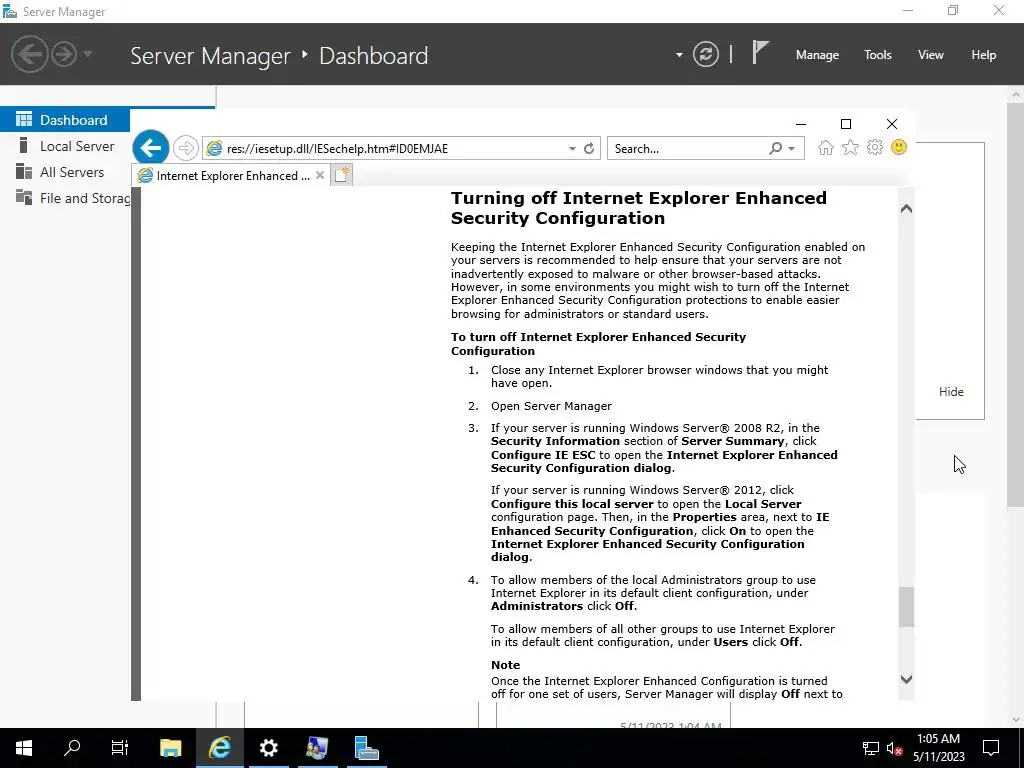1024x768 pixels.
Task: Close the Internet Explorer Enhanced tab
Action: (x=319, y=175)
